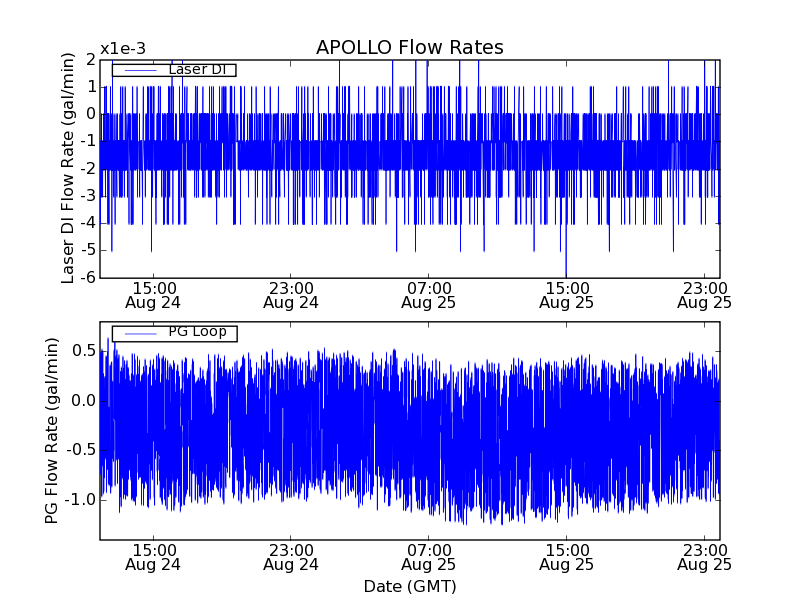Click the Laser DI Flow Rate y-axis label
Image resolution: width=800 pixels, height=600 pixels.
[68, 168]
